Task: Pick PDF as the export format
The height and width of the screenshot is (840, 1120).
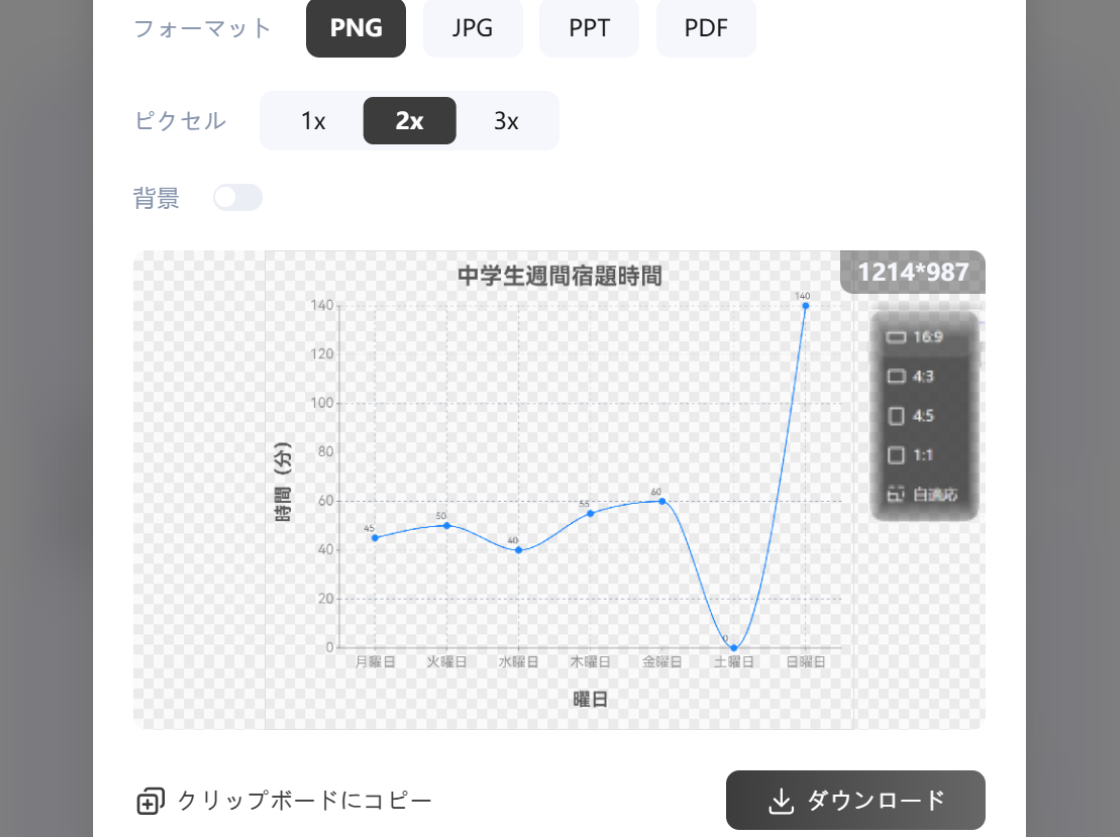Action: (x=706, y=28)
